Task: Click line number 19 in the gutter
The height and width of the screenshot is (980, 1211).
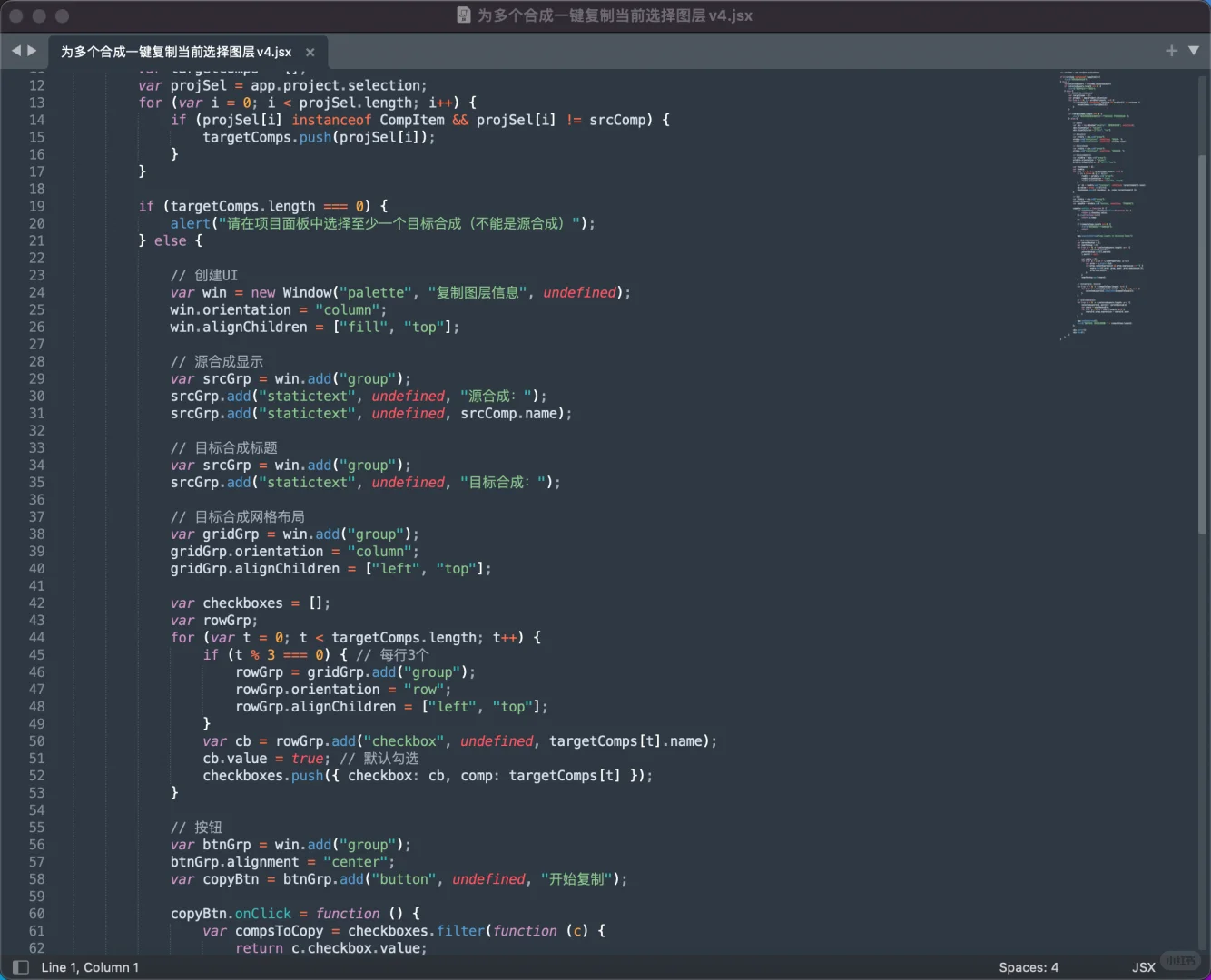Action: click(x=36, y=206)
